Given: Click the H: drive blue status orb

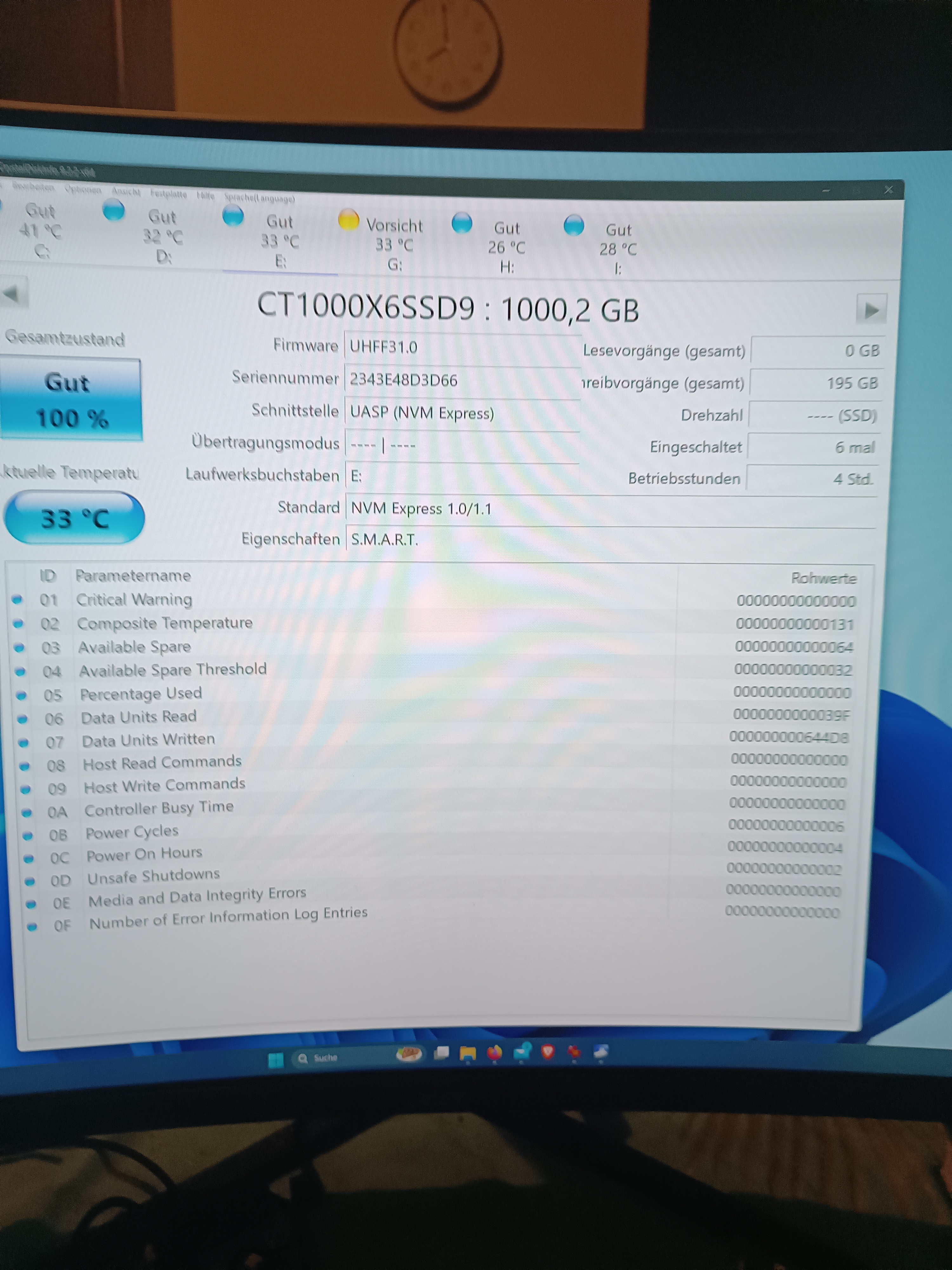Looking at the screenshot, I should point(461,223).
